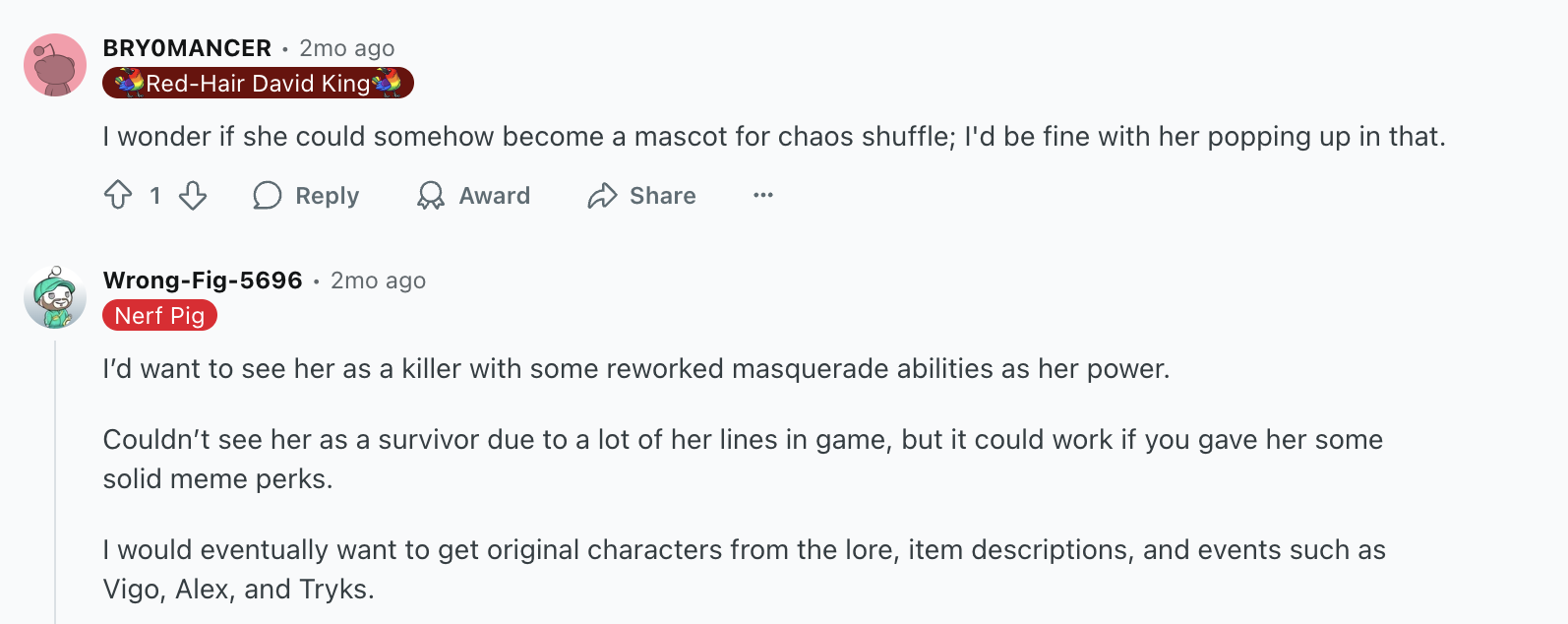Click the 2mo ago timestamp on the first comment

345,47
